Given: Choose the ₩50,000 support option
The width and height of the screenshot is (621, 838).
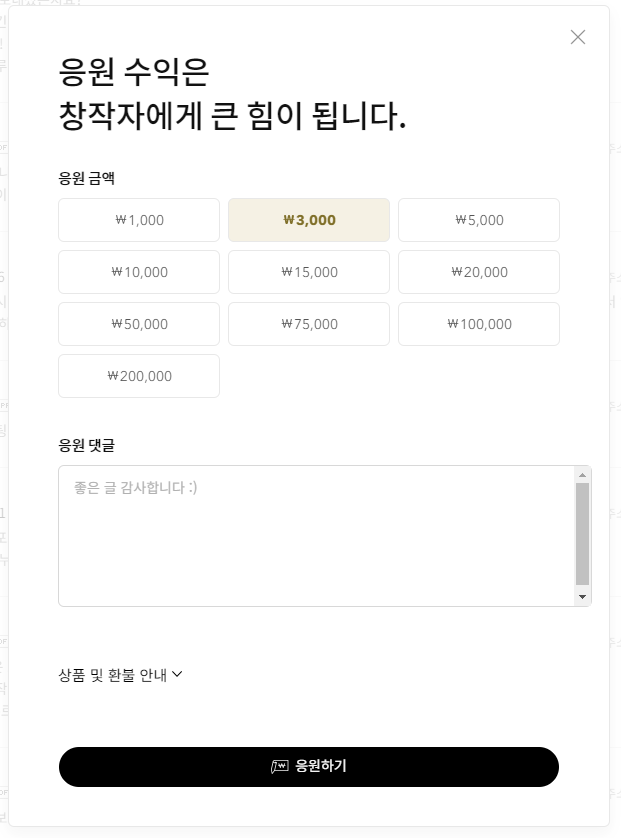Looking at the screenshot, I should point(139,324).
